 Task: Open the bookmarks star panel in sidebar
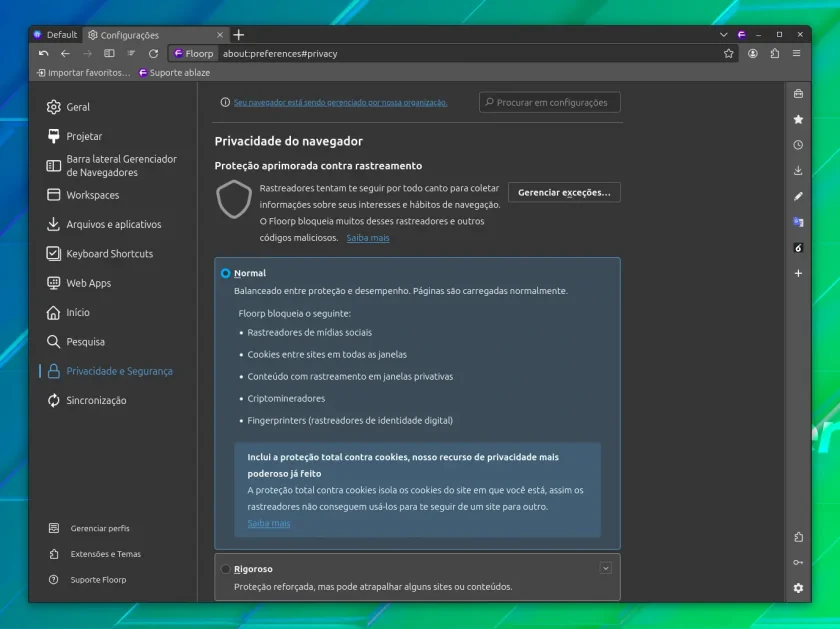coord(798,119)
